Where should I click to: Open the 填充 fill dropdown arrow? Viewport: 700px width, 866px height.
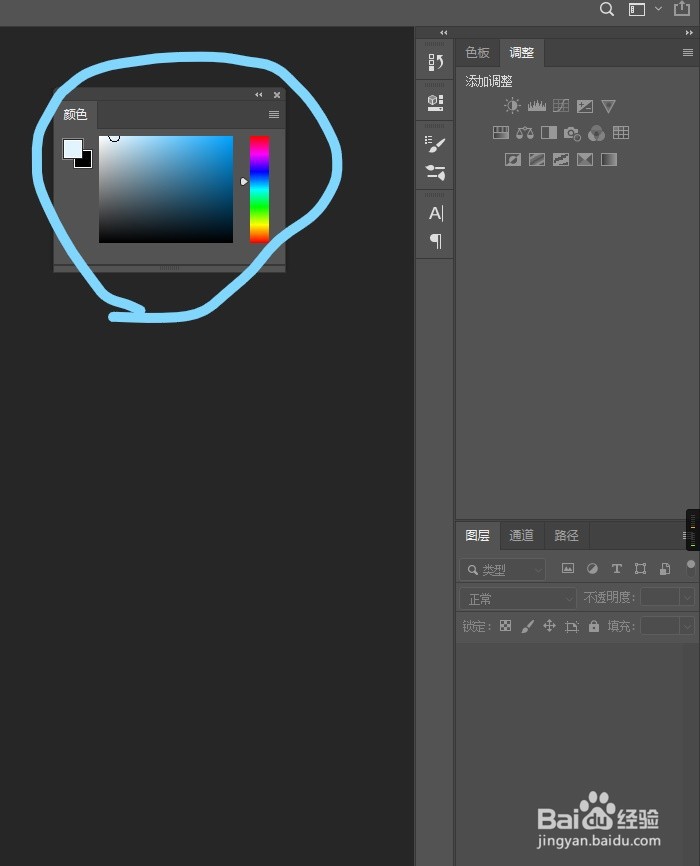pyautogui.click(x=687, y=626)
